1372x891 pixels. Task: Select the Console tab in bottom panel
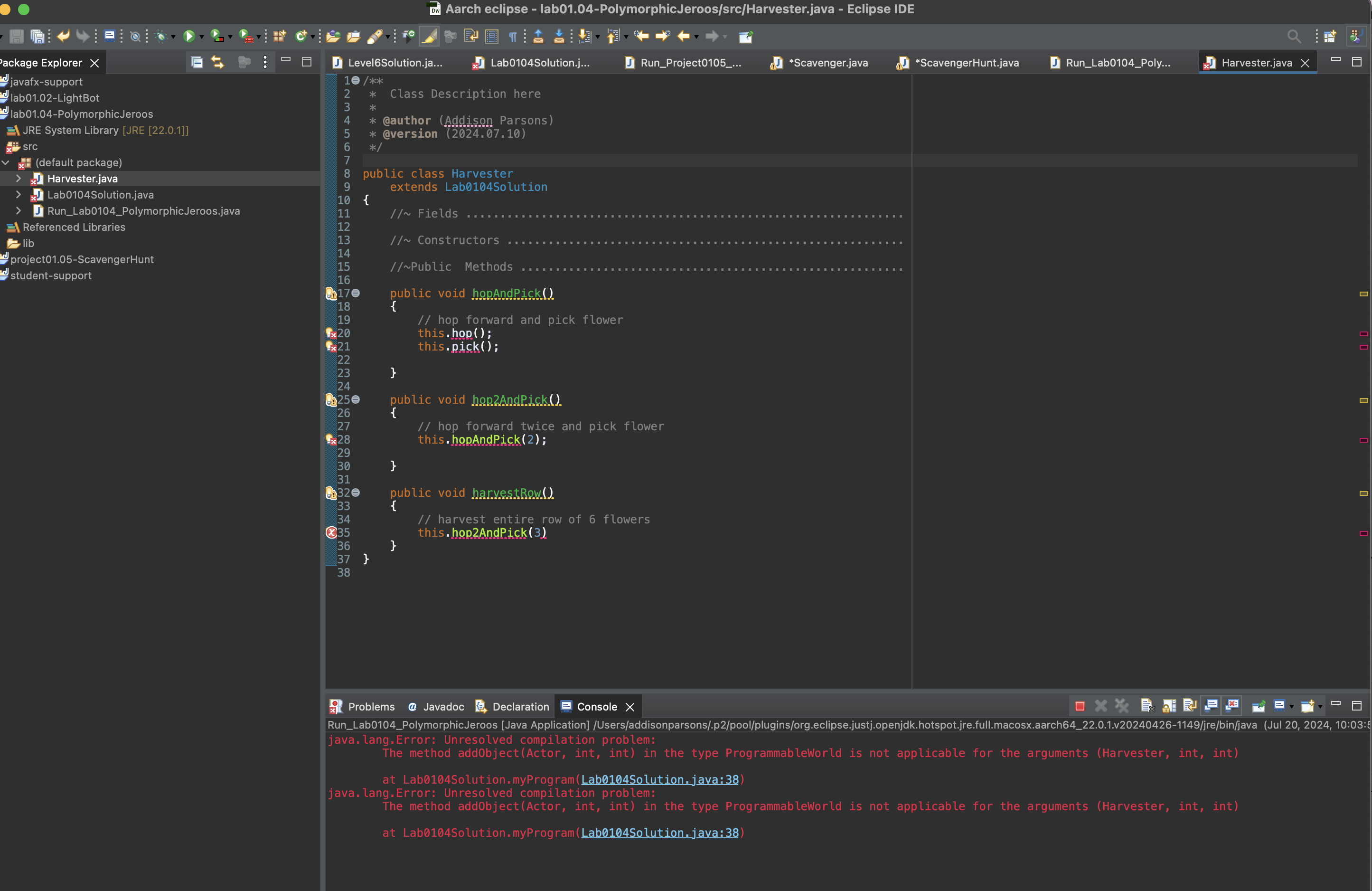pyautogui.click(x=598, y=706)
